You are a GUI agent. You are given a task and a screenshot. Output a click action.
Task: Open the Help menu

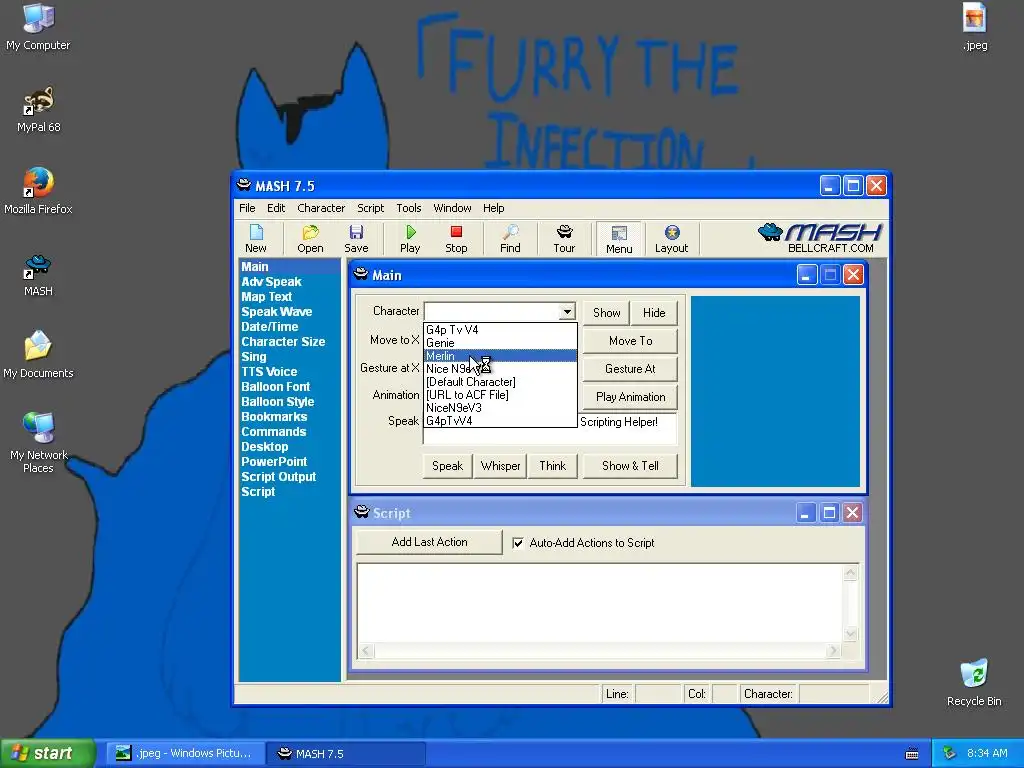click(494, 208)
